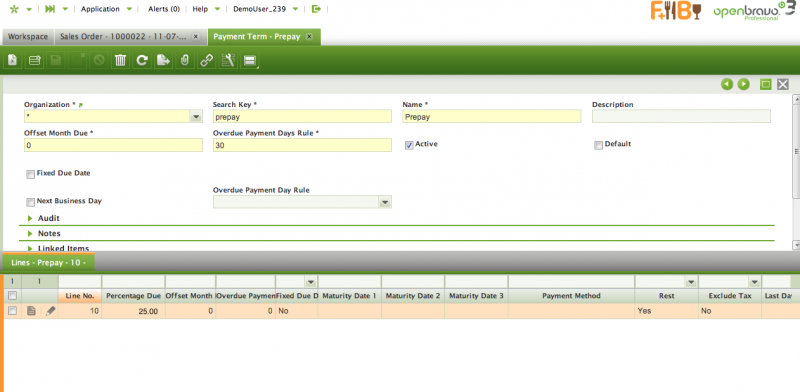Click the 25.00 percentage cell
Image resolution: width=800 pixels, height=392 pixels.
[x=133, y=311]
